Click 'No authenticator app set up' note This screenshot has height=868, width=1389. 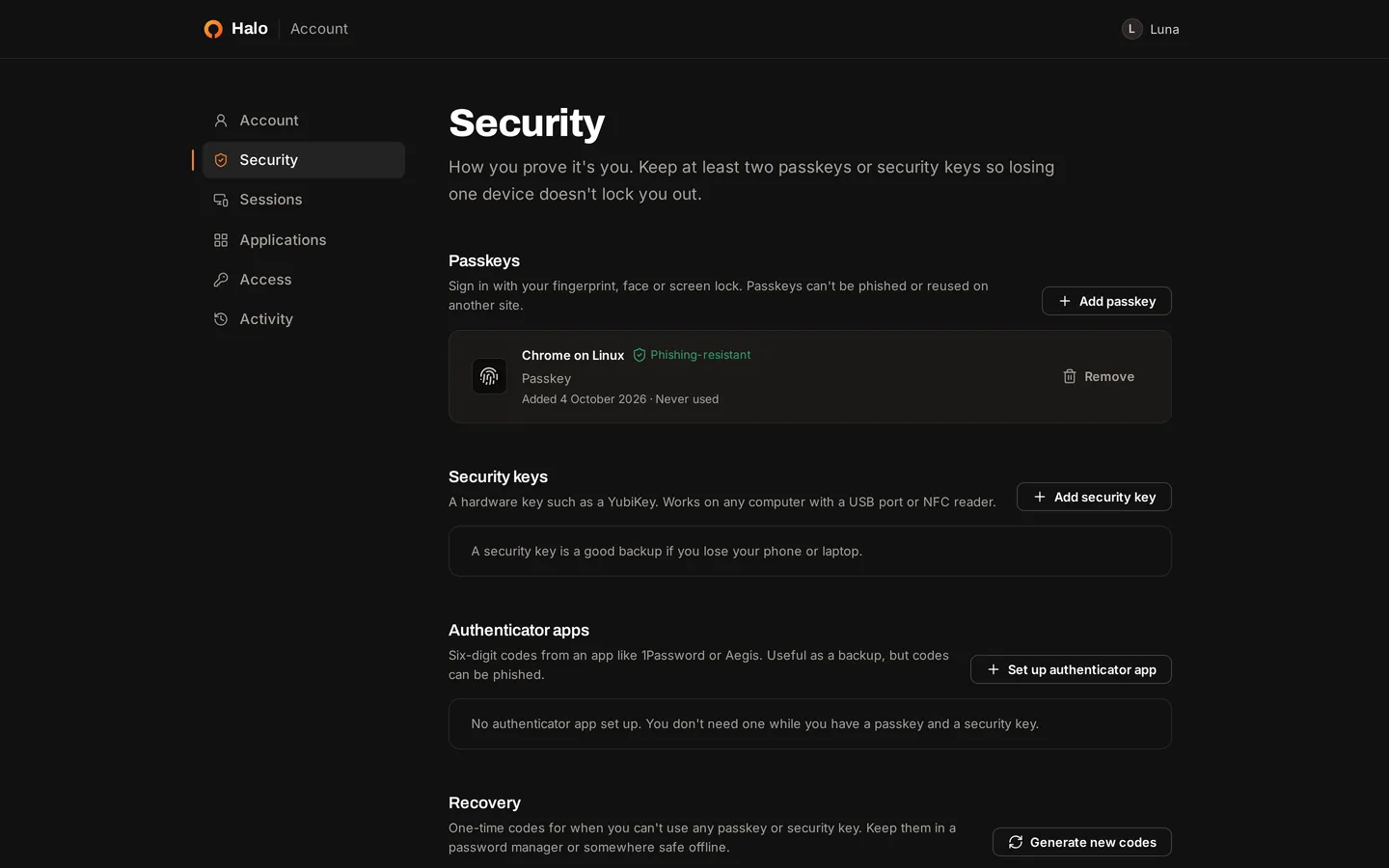point(755,724)
